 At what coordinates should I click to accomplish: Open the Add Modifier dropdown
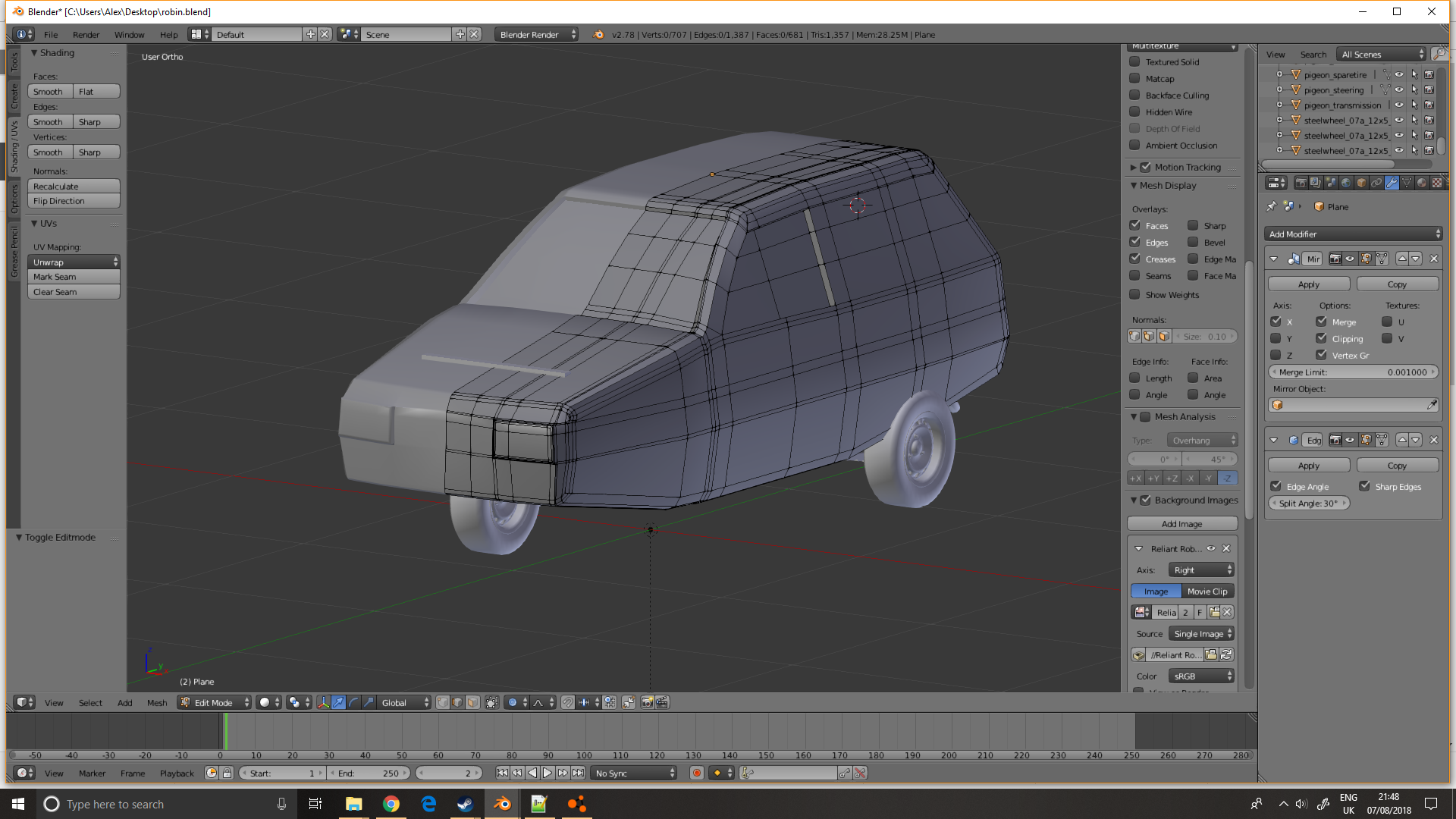click(x=1354, y=234)
